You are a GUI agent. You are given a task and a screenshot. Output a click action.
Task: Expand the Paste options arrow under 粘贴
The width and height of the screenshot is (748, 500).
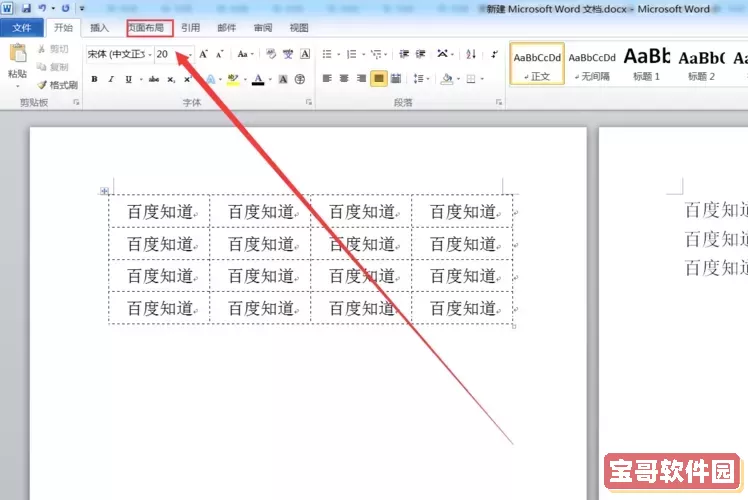[18, 87]
